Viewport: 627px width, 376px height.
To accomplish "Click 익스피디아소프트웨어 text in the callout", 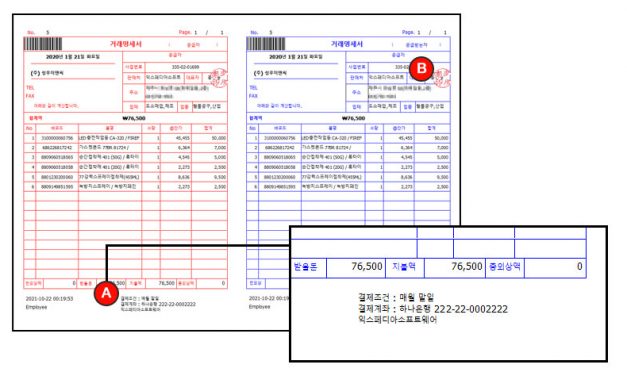I will tap(398, 320).
